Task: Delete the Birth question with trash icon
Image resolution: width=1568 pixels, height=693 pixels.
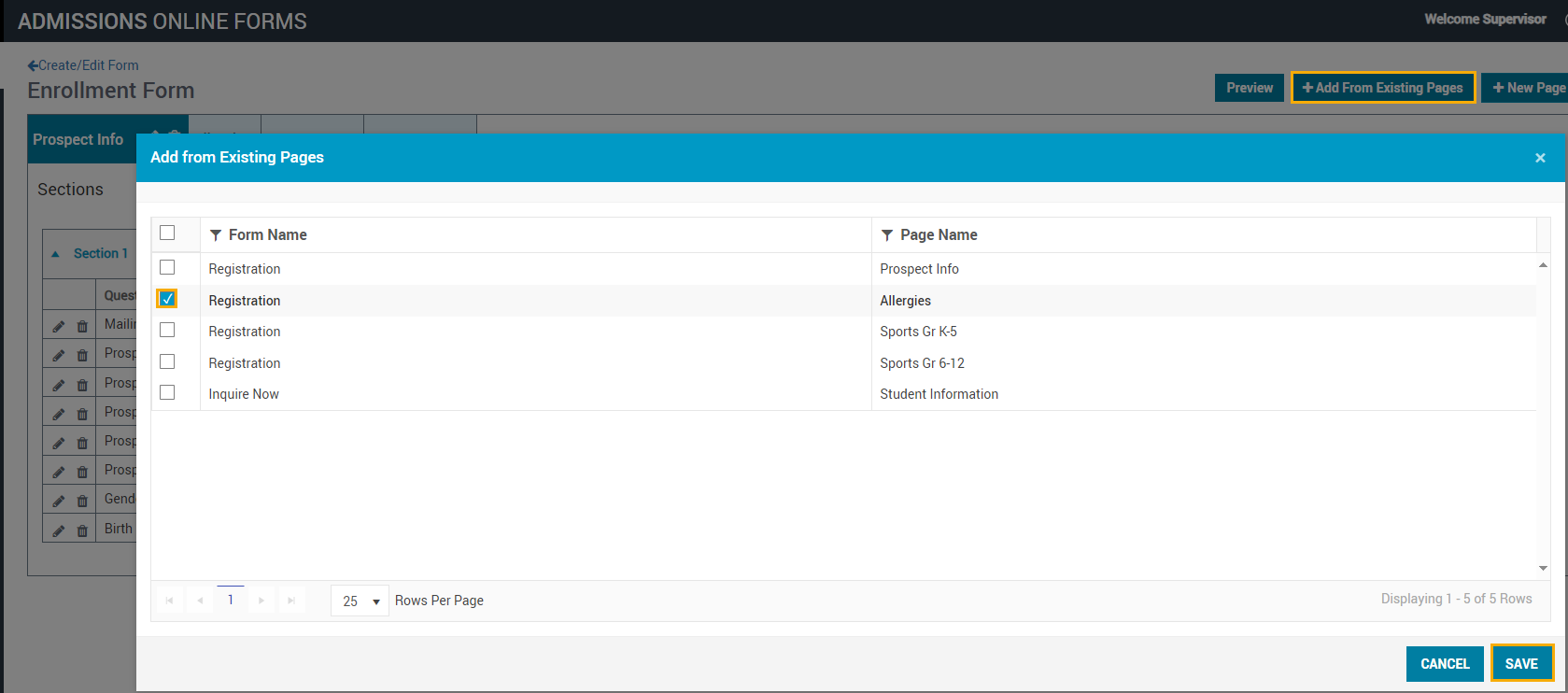Action: [x=82, y=530]
